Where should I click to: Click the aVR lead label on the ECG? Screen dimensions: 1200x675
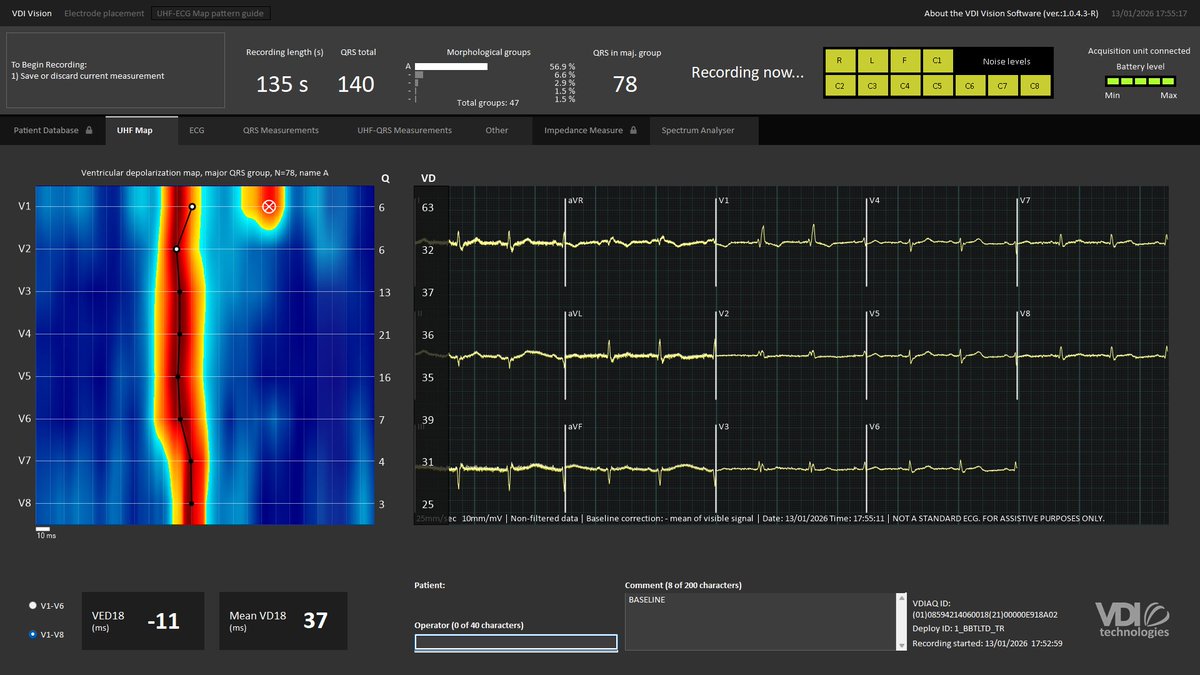tap(576, 201)
